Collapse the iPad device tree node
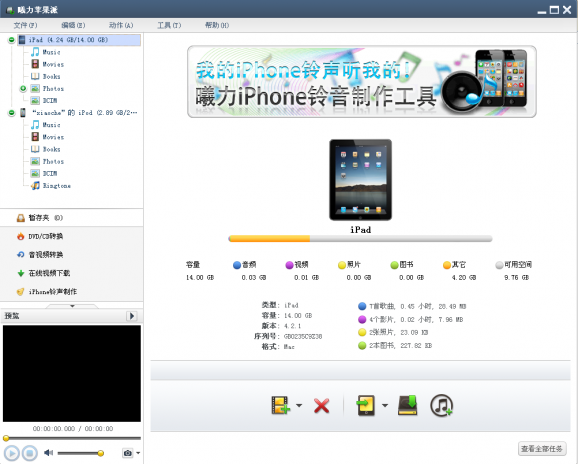This screenshot has width=578, height=464. click(11, 40)
